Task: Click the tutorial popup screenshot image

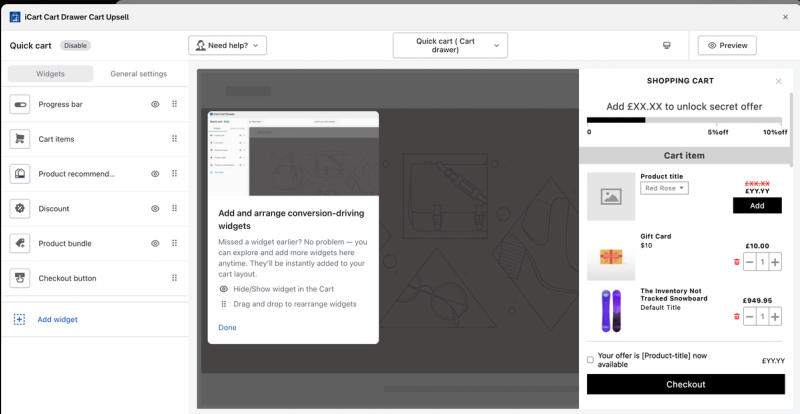Action: 293,153
